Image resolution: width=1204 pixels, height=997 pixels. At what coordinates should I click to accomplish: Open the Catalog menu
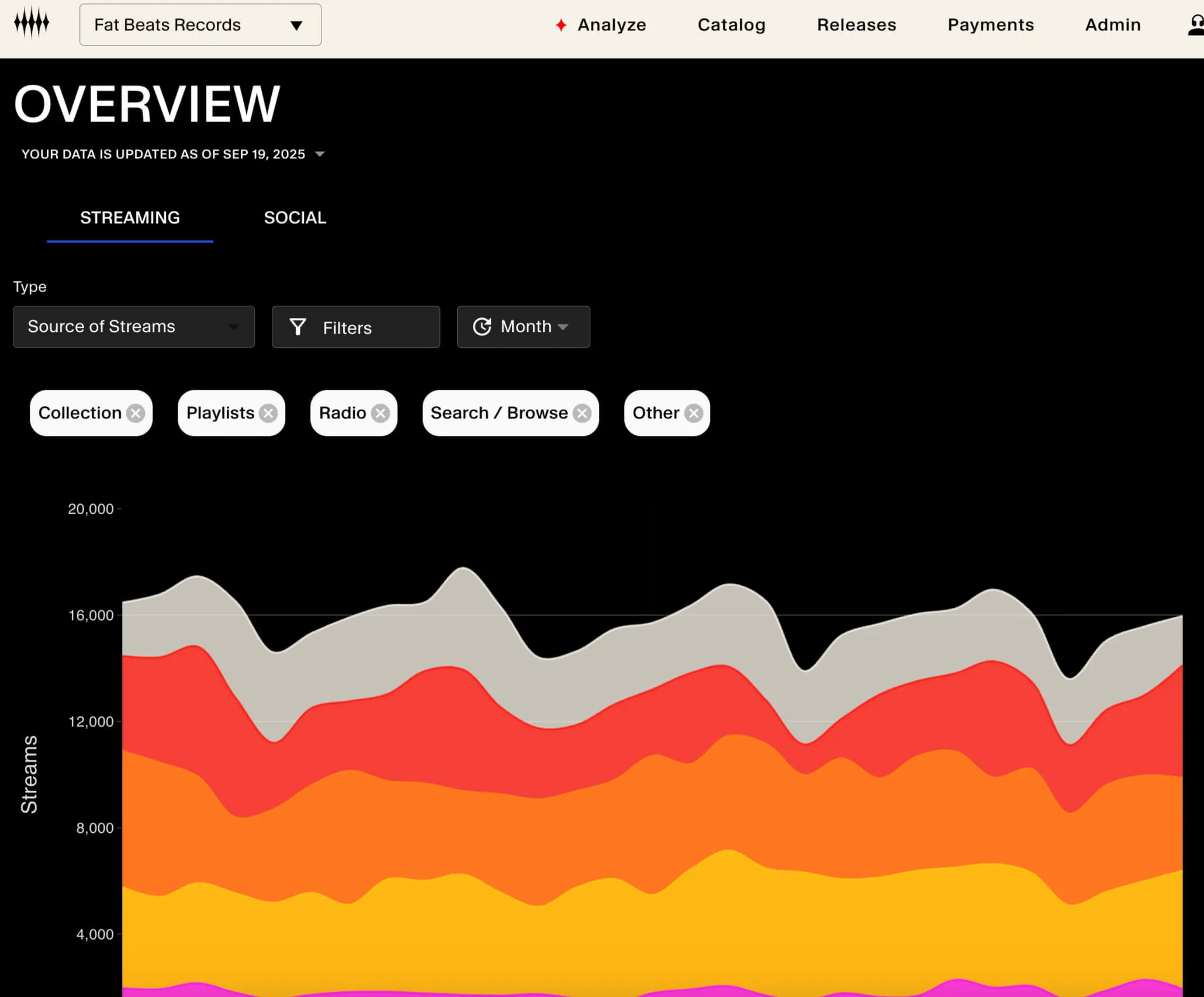coord(731,25)
